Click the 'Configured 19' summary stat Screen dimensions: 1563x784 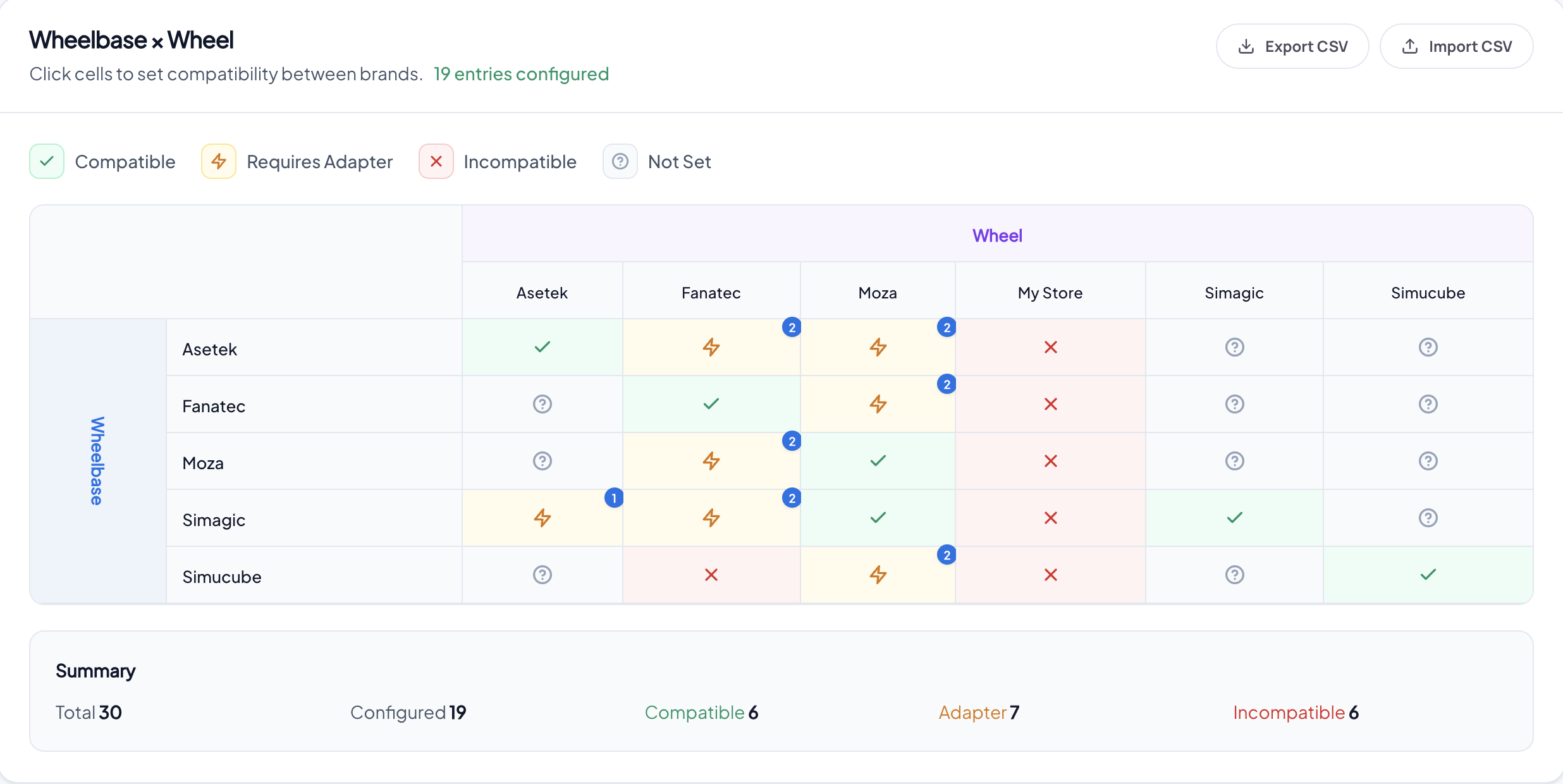click(408, 713)
